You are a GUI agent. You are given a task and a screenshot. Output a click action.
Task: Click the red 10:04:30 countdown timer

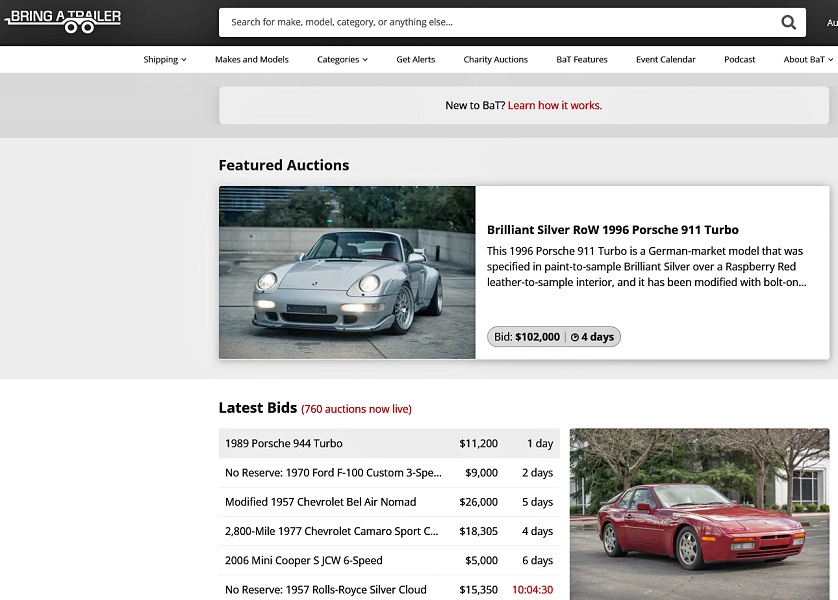(x=532, y=590)
